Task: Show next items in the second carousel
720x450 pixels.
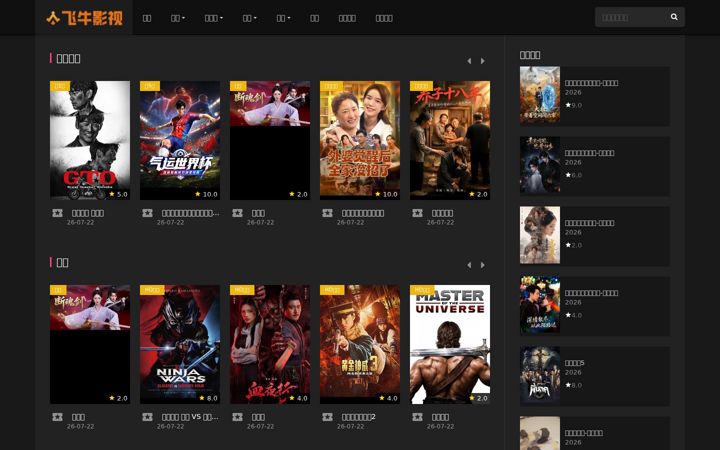Action: (483, 265)
